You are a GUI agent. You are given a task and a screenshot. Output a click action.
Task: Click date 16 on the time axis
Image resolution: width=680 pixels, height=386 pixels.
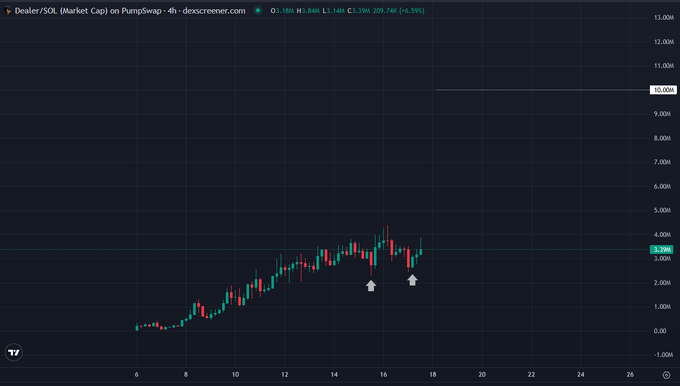(x=383, y=375)
